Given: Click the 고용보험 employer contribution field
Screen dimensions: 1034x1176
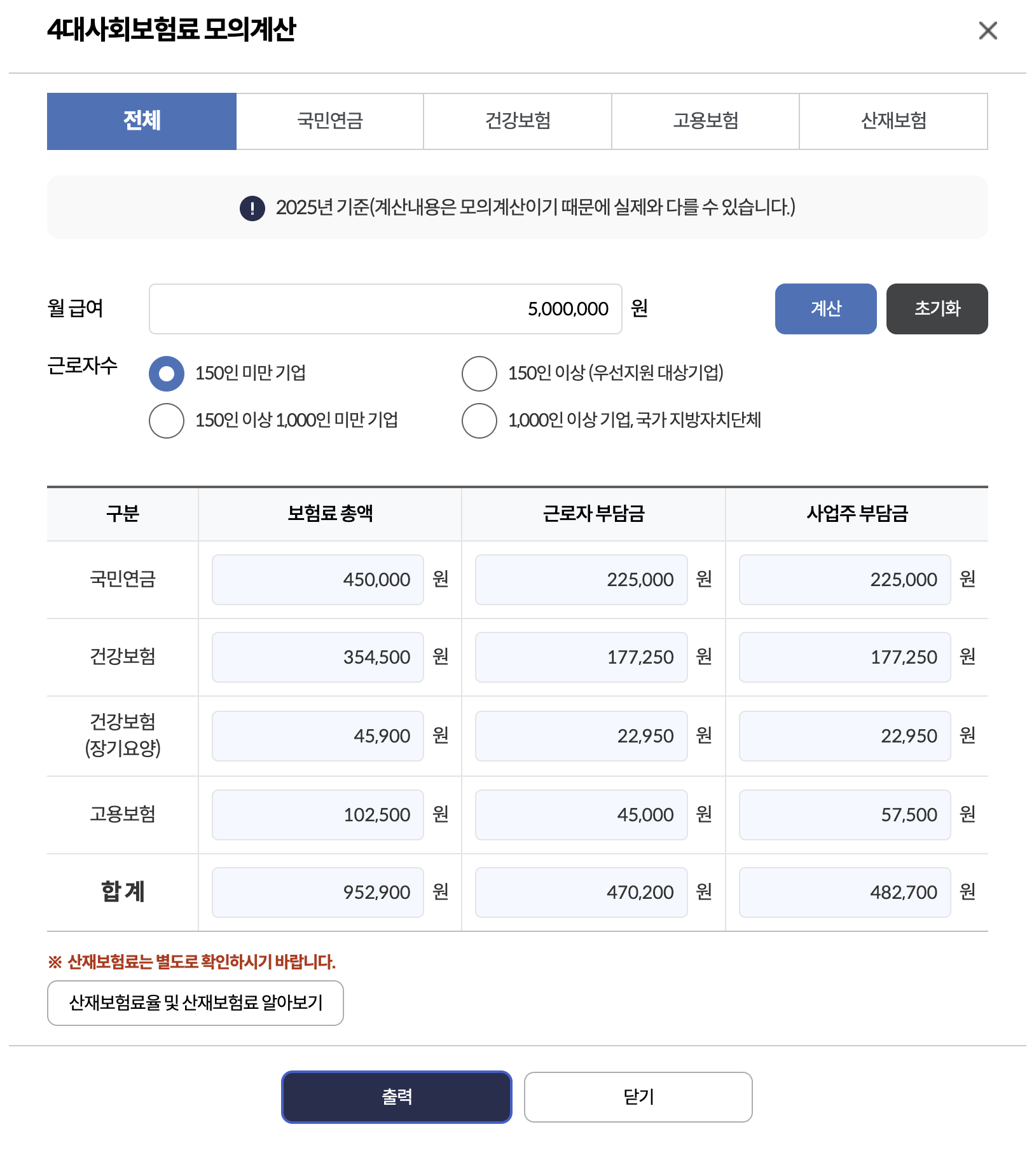Looking at the screenshot, I should 844,814.
